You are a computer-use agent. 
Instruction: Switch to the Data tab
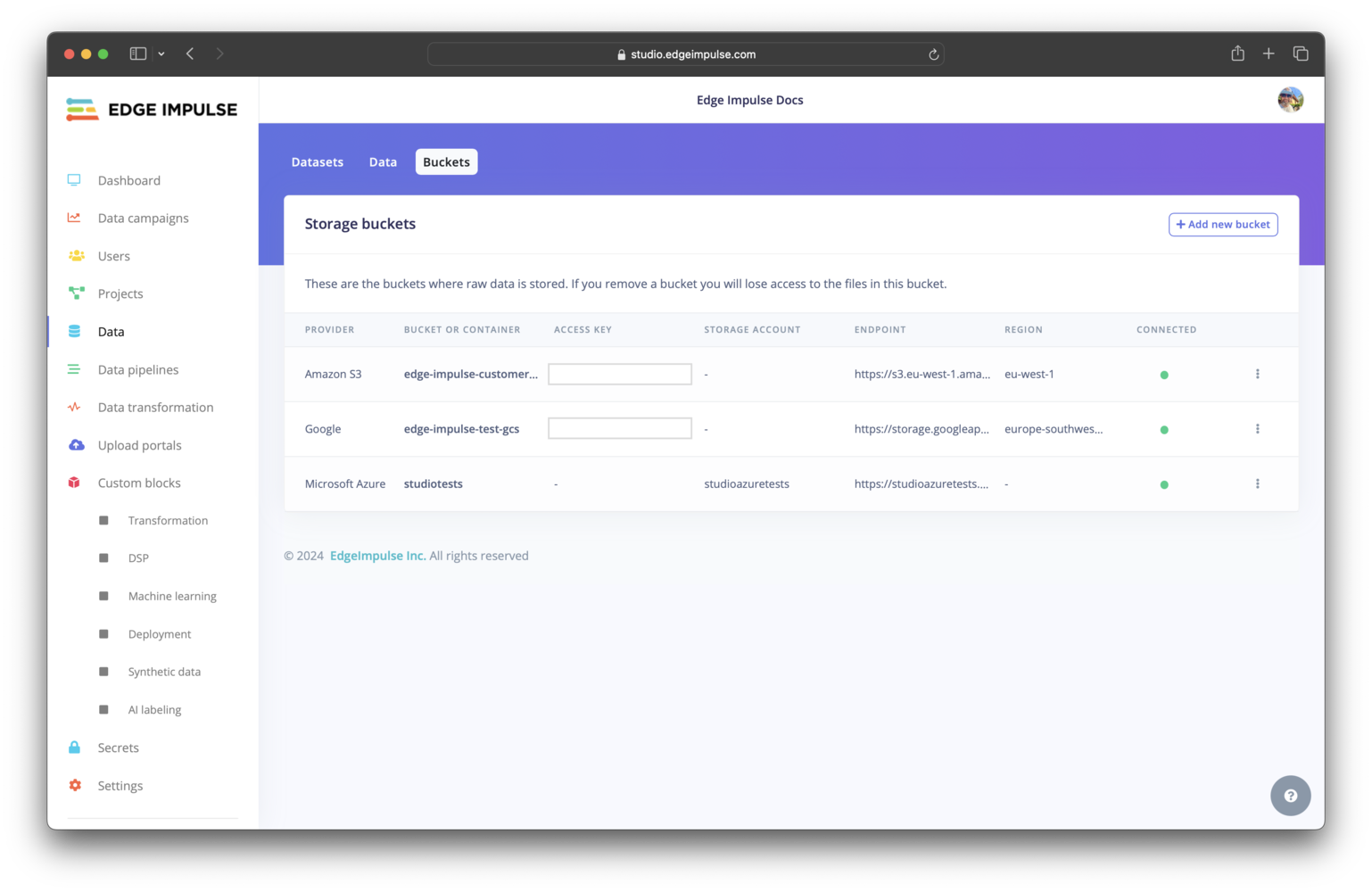pos(383,161)
